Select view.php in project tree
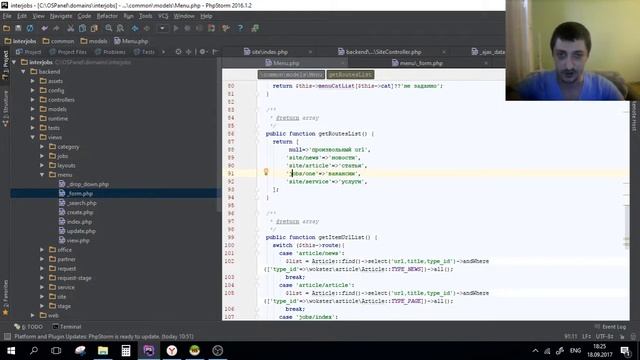The height and width of the screenshot is (360, 640). click(74, 240)
